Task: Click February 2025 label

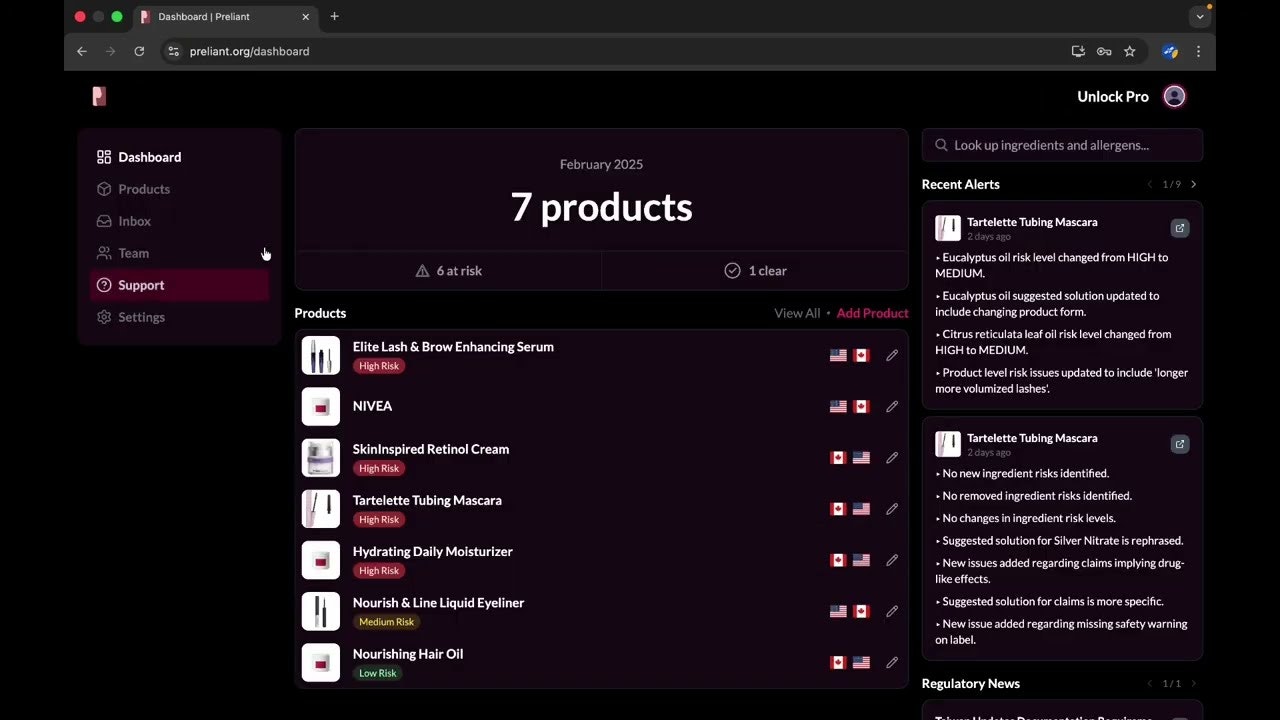Action: 601,164
